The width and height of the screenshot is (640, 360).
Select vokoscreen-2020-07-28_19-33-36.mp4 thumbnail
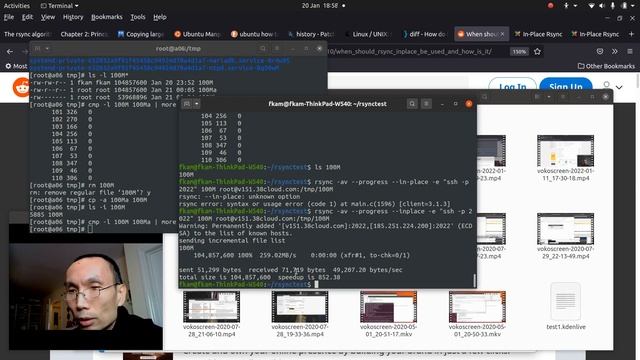click(x=300, y=307)
